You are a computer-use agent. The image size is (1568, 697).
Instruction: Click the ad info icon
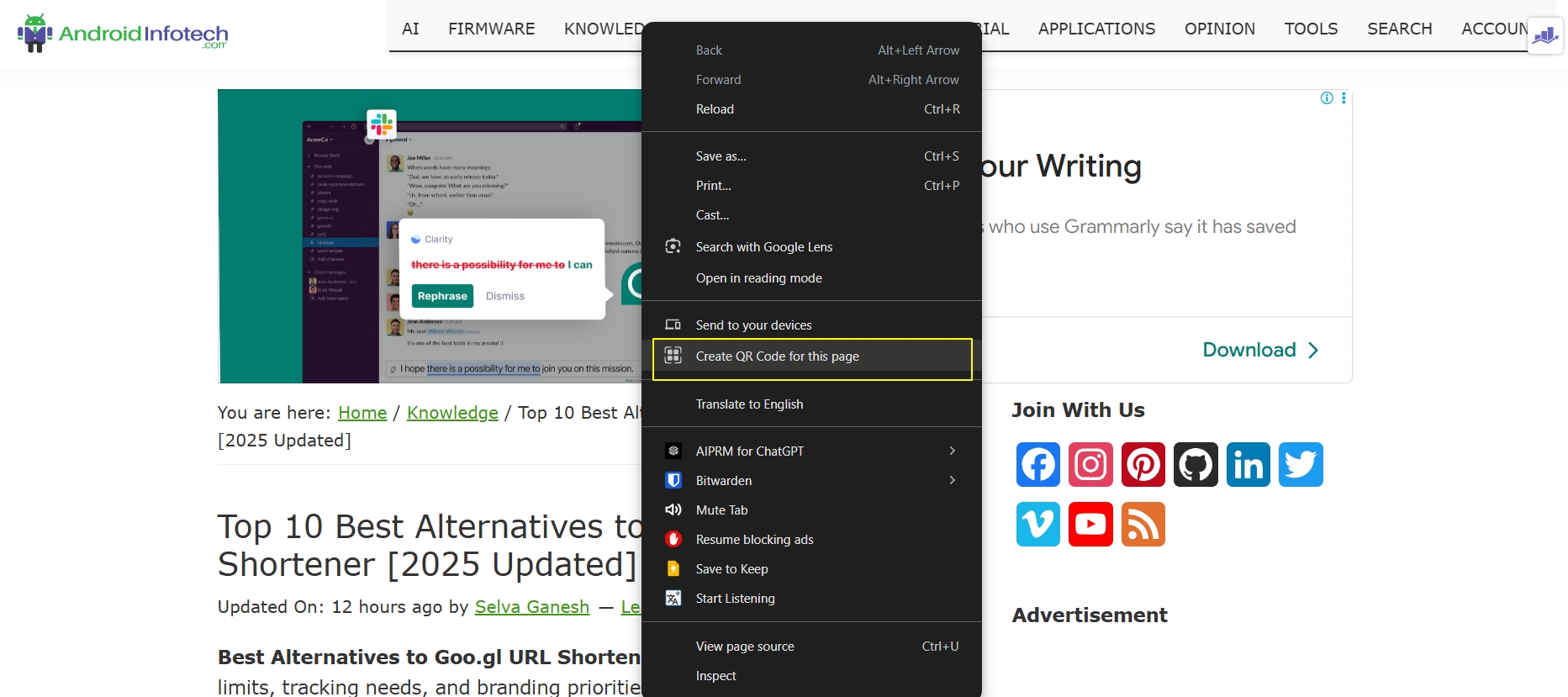pos(1327,98)
